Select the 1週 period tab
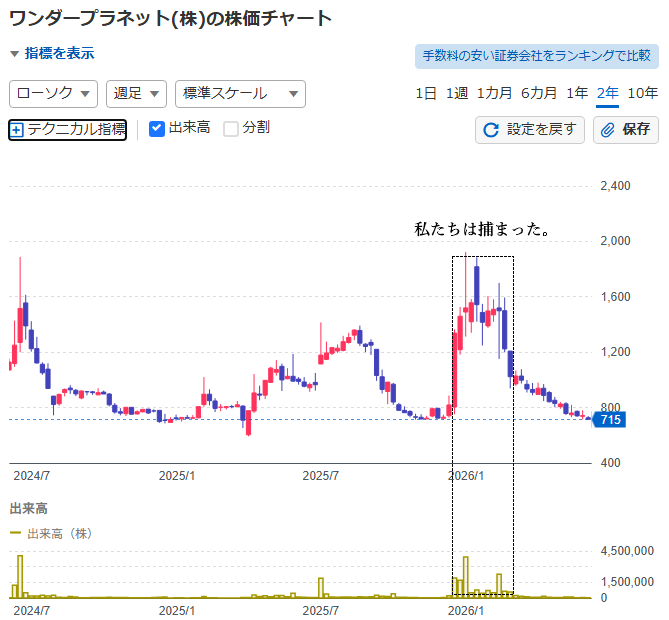669x620 pixels. tap(457, 93)
